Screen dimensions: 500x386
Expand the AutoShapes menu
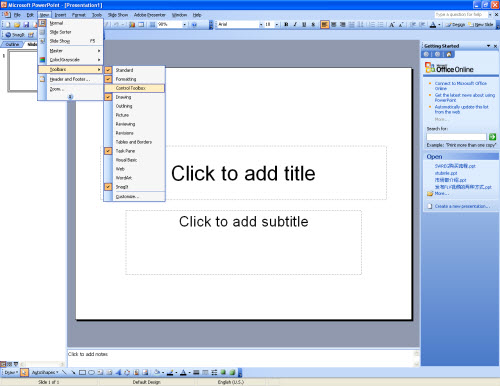click(45, 372)
